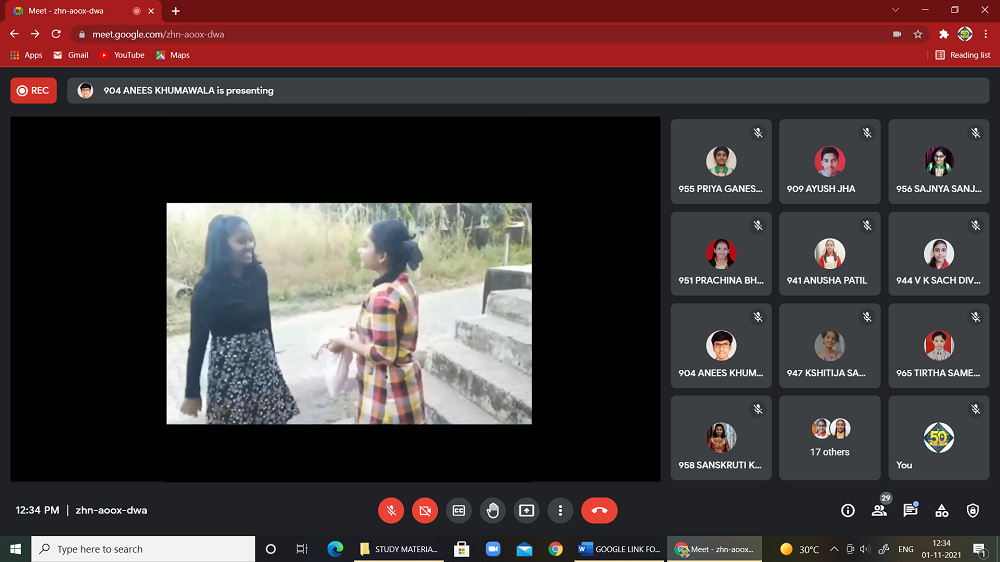Open the three-dot more options menu
Screen dimensions: 1000x562
pyautogui.click(x=560, y=510)
